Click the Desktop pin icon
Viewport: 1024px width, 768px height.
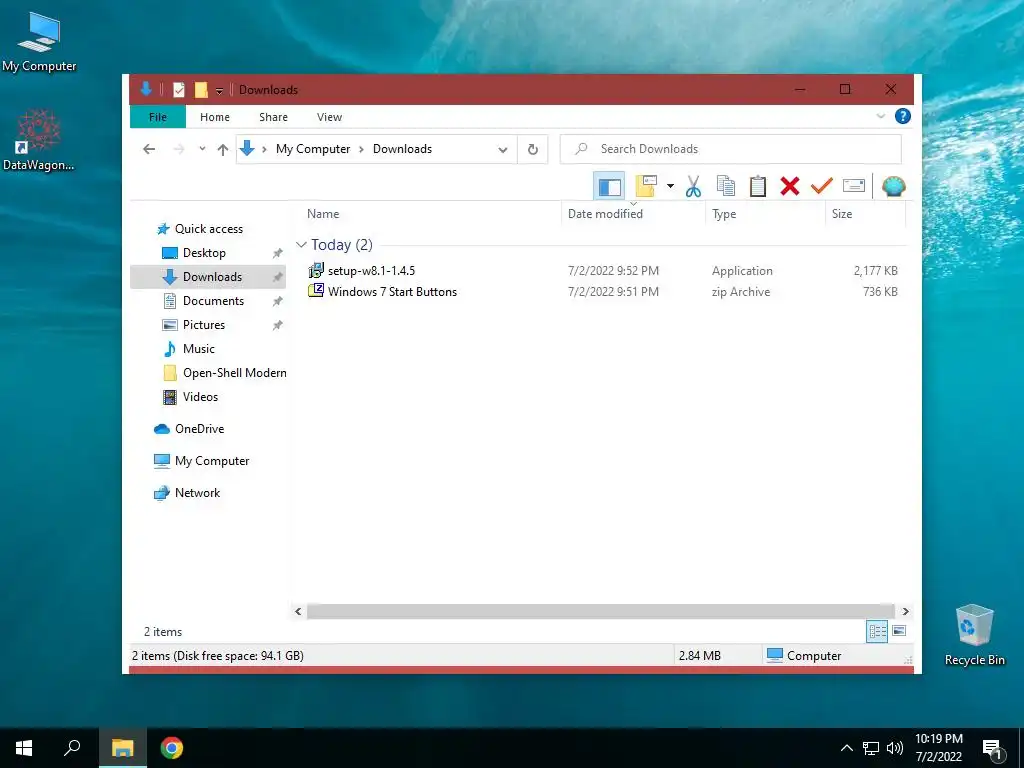point(278,253)
